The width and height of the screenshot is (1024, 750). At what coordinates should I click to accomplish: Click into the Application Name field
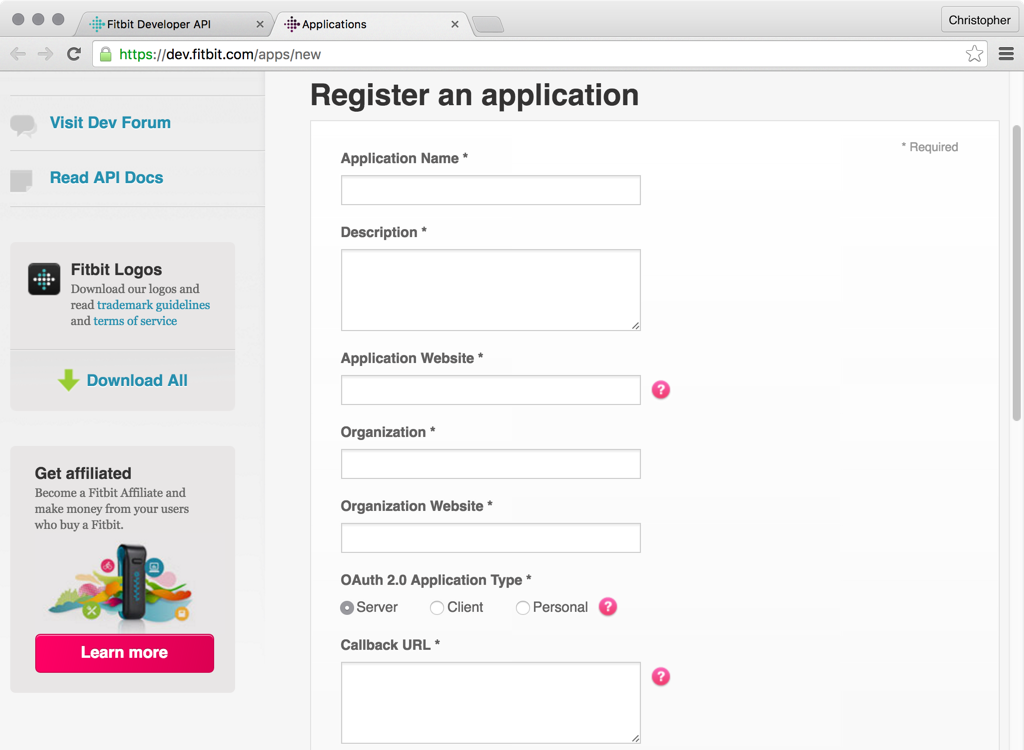tap(490, 190)
